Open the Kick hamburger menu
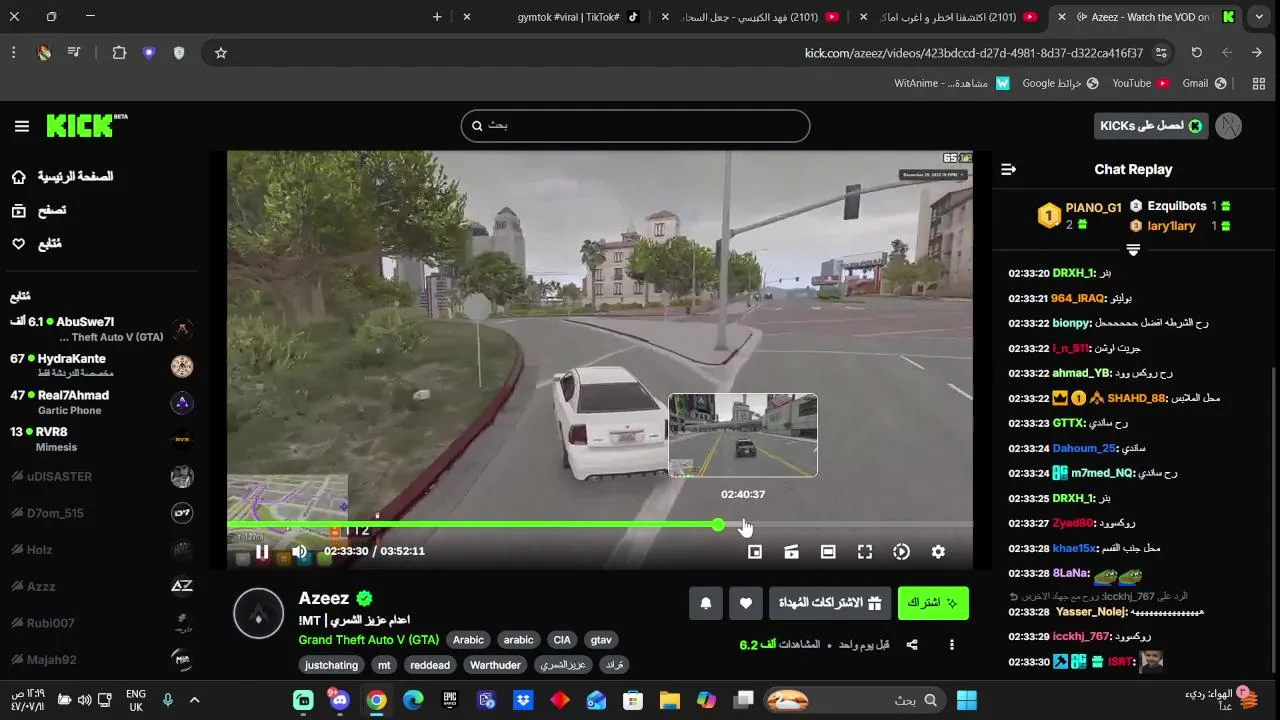Viewport: 1280px width, 720px height. click(22, 126)
